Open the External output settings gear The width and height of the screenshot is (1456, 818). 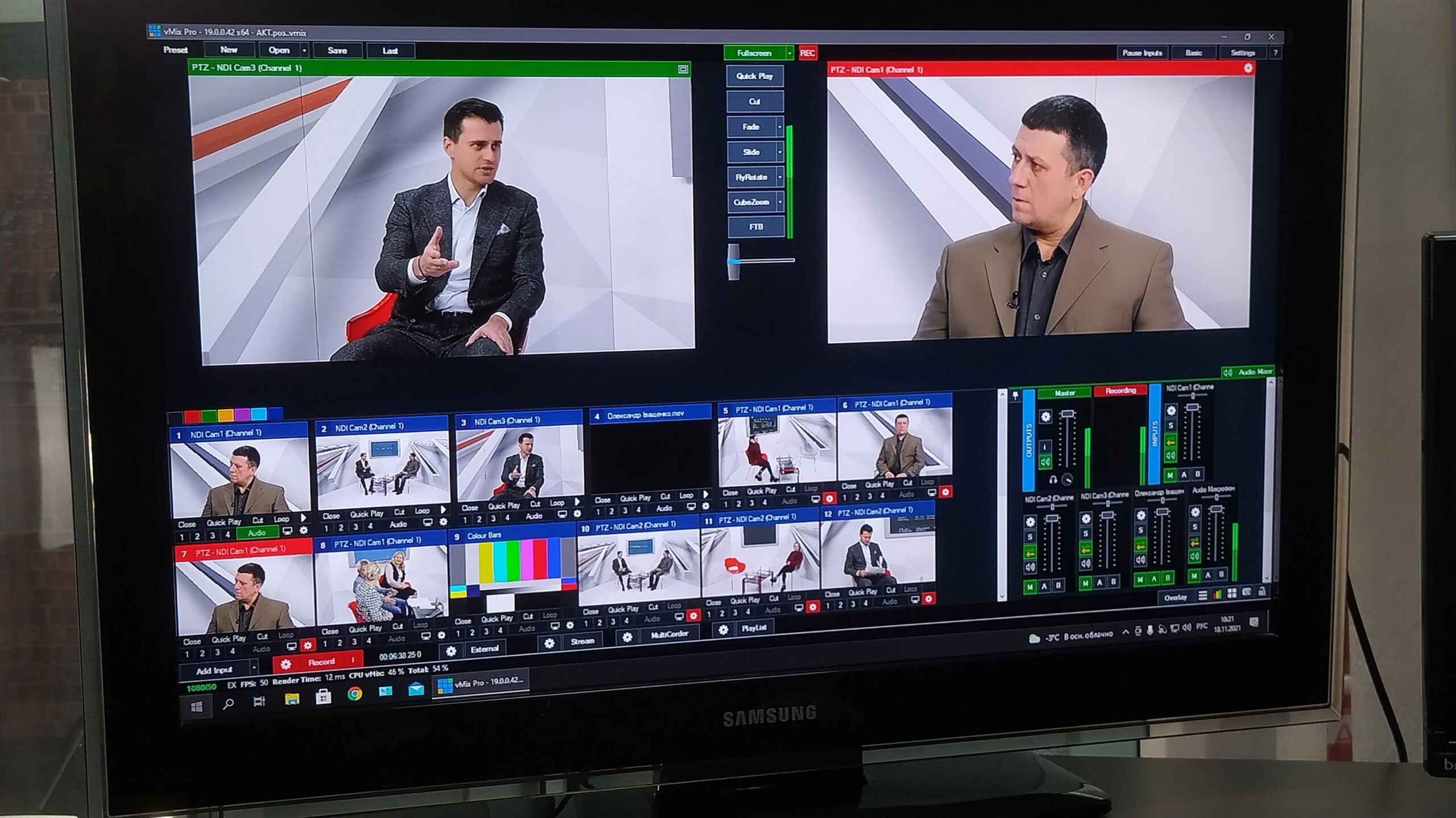point(451,651)
